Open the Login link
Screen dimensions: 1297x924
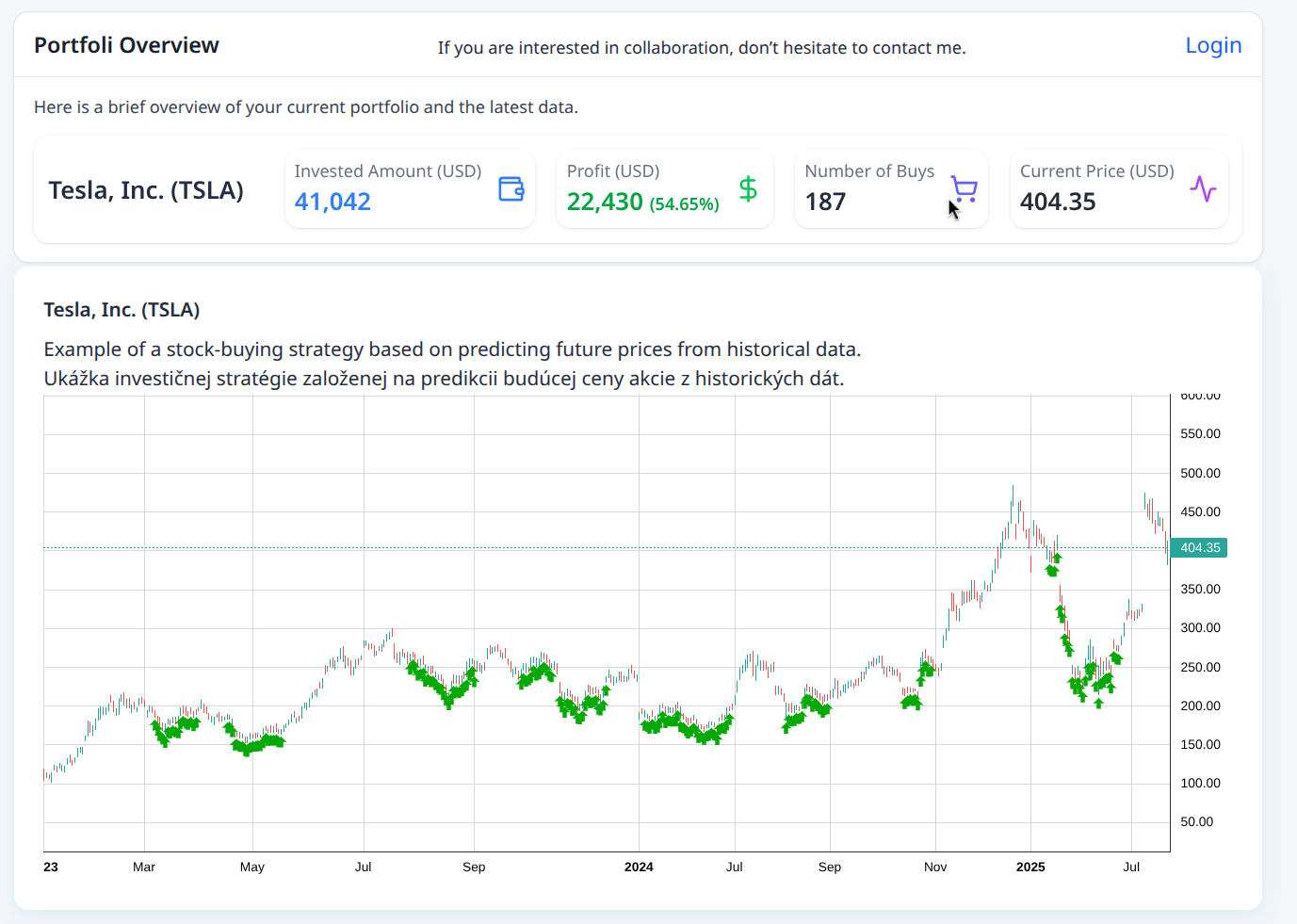click(x=1213, y=44)
